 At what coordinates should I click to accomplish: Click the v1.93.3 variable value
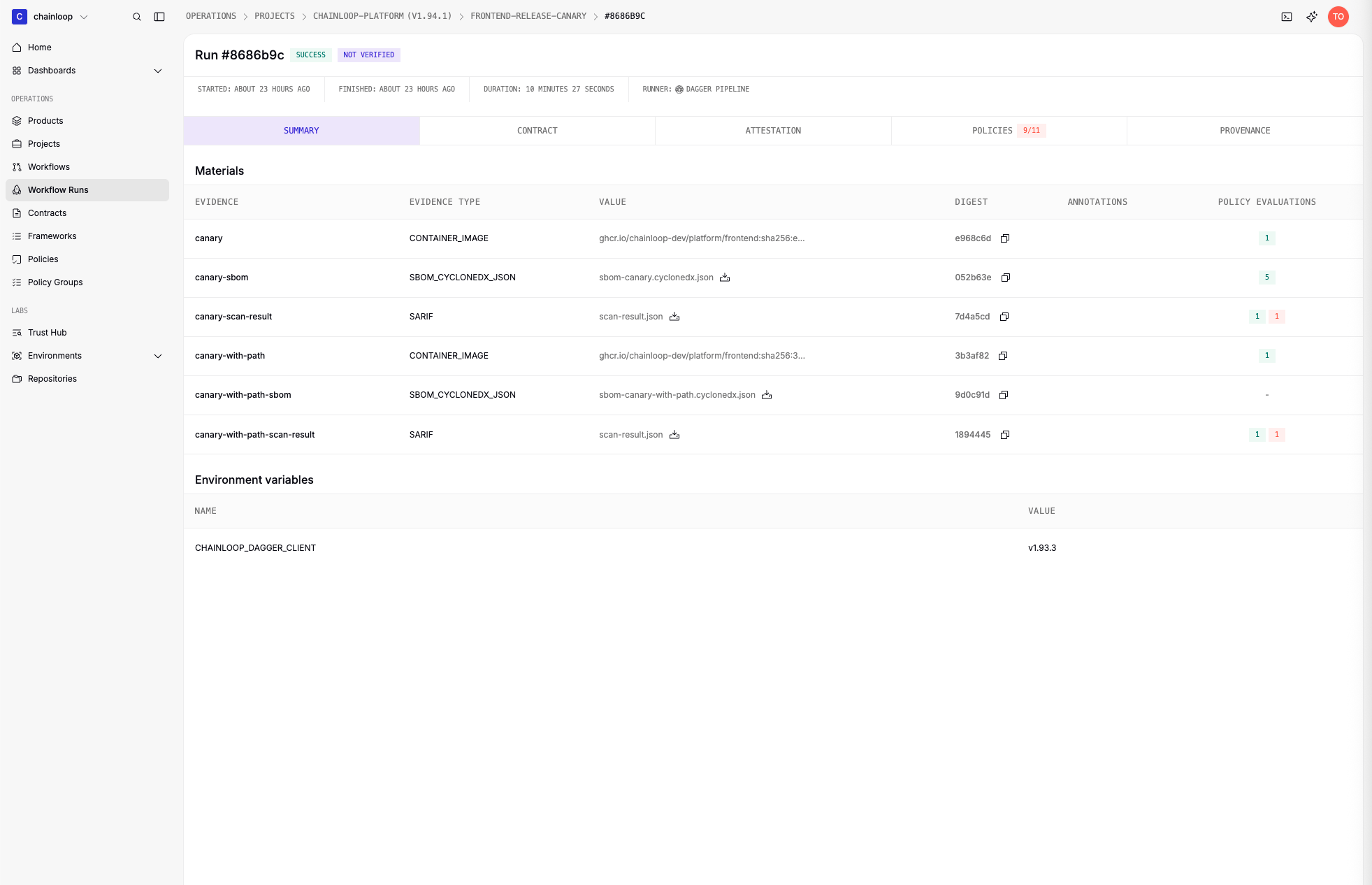pyautogui.click(x=1042, y=548)
